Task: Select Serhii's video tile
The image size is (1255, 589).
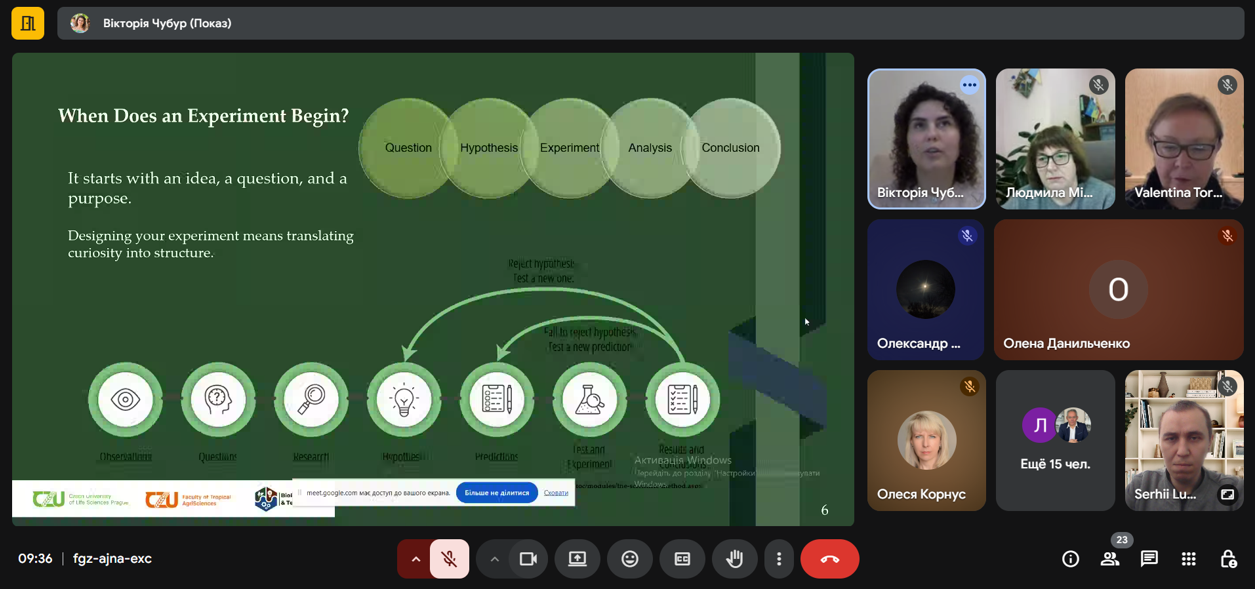Action: coord(1183,440)
